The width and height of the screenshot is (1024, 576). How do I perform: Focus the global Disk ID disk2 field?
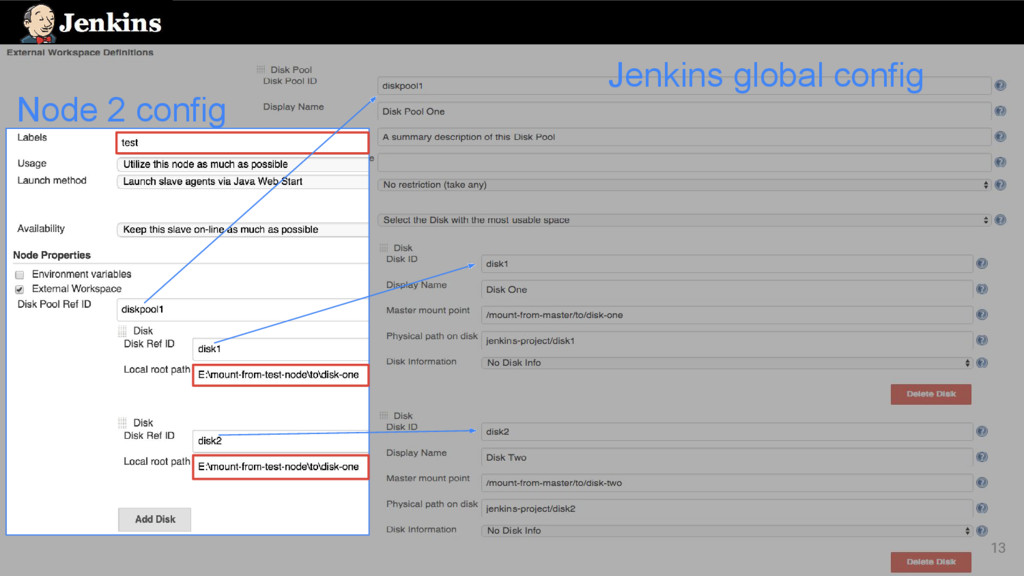click(x=727, y=432)
